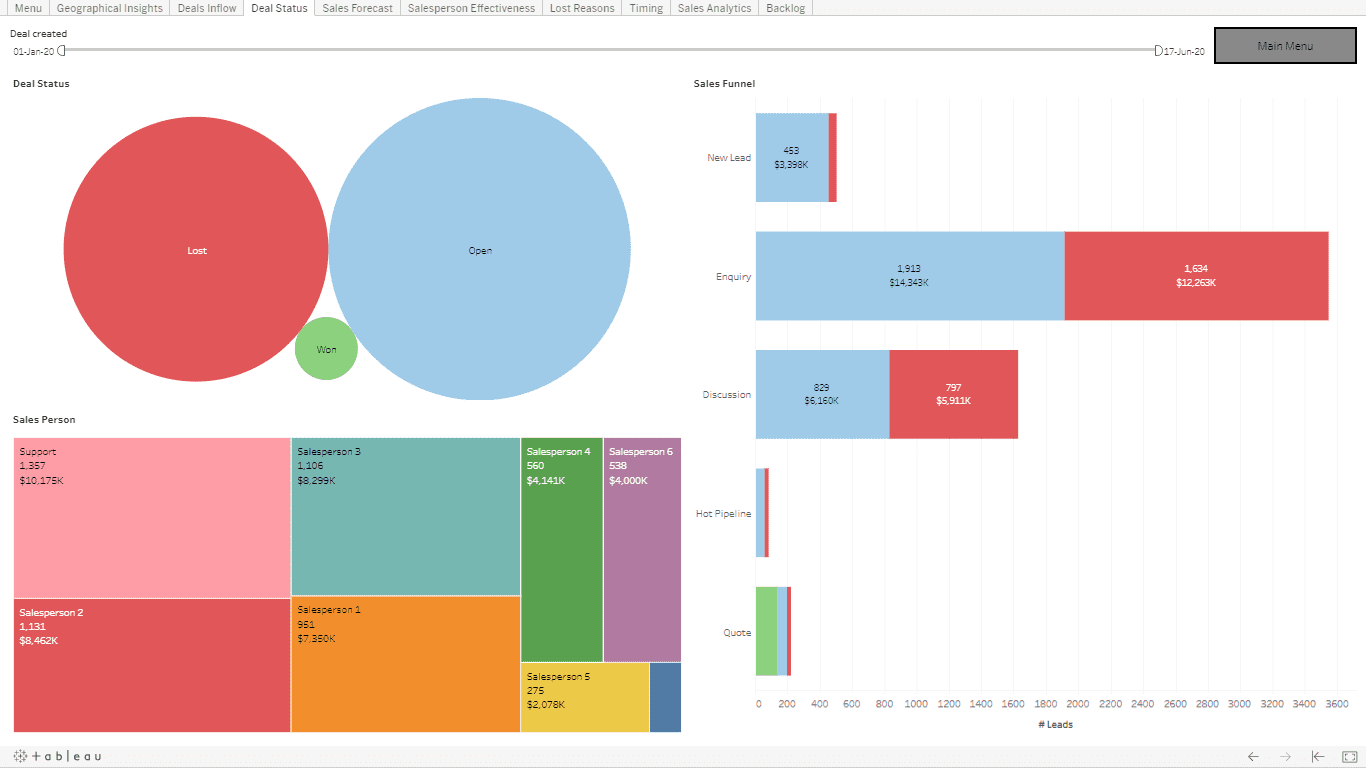Click the Enquiry lost bar 1,634

click(1197, 276)
